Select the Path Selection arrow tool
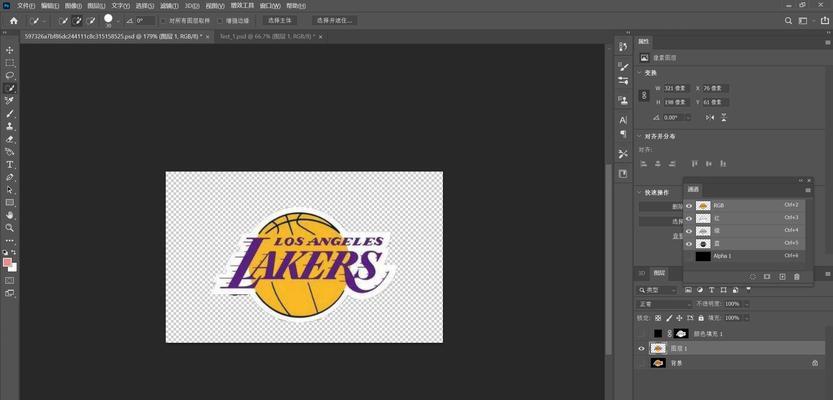Screen dimensions: 833x400 coord(10,190)
